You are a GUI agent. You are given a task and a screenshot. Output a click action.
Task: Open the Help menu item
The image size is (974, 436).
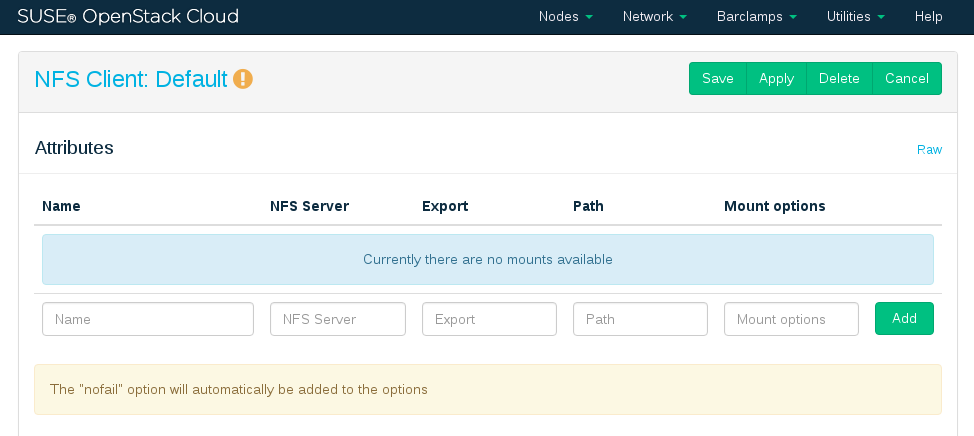pos(928,17)
